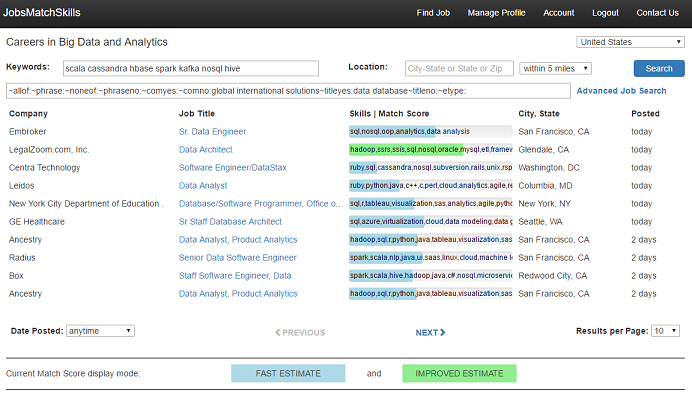Click the Skills | Match Score column header
The image size is (692, 395).
(389, 113)
